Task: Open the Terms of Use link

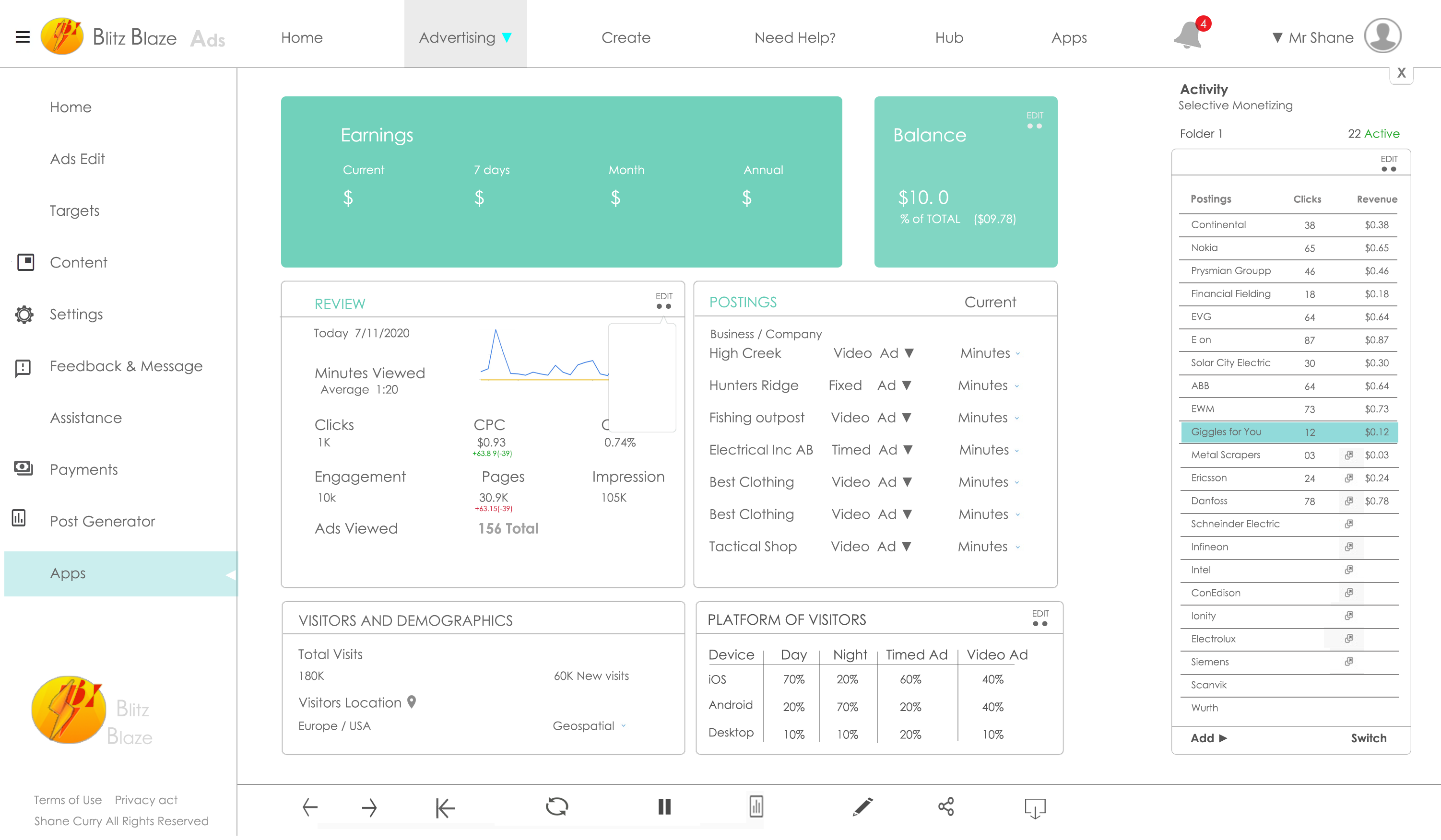Action: (68, 799)
